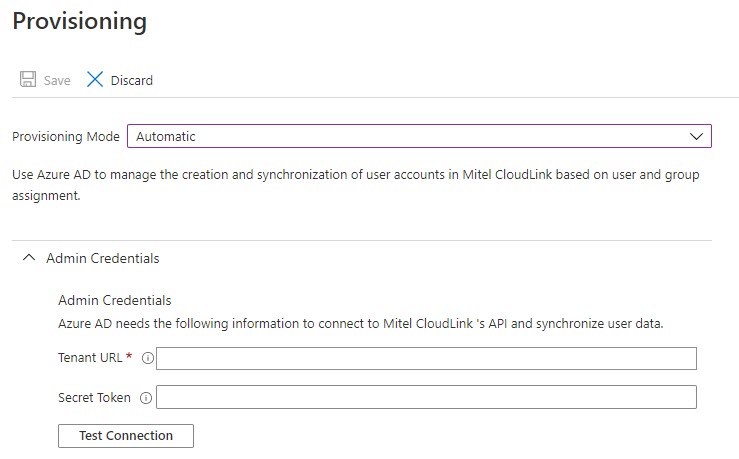Click the blue Discard X icon
The image size is (739, 459).
pos(95,79)
